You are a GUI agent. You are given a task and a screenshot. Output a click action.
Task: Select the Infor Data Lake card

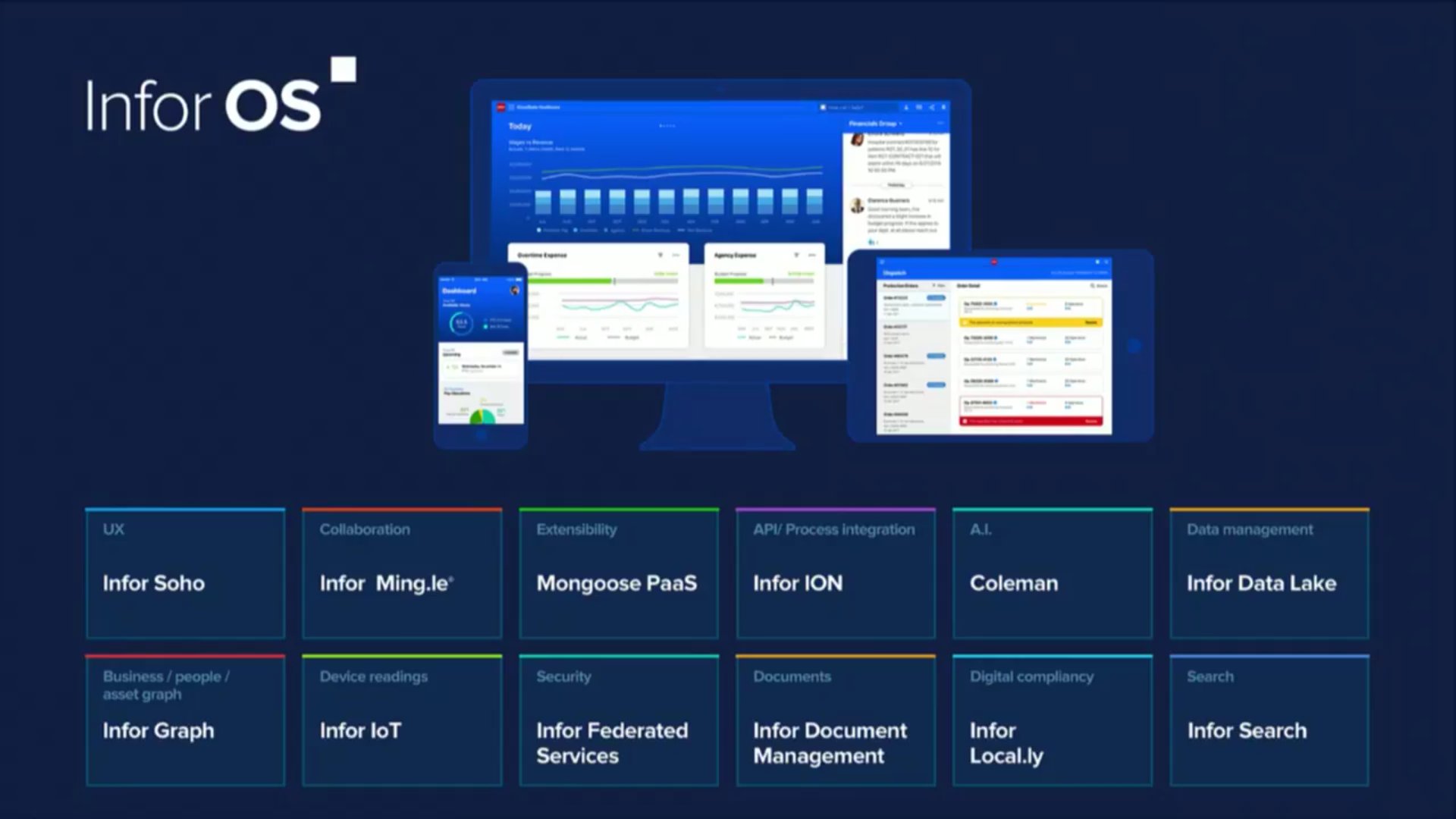(1269, 573)
